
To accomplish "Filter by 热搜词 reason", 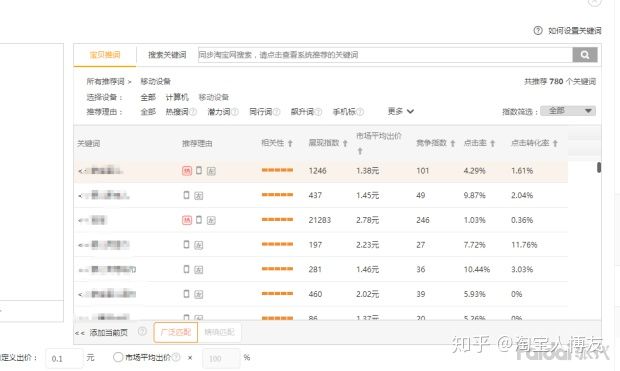I will [x=177, y=112].
